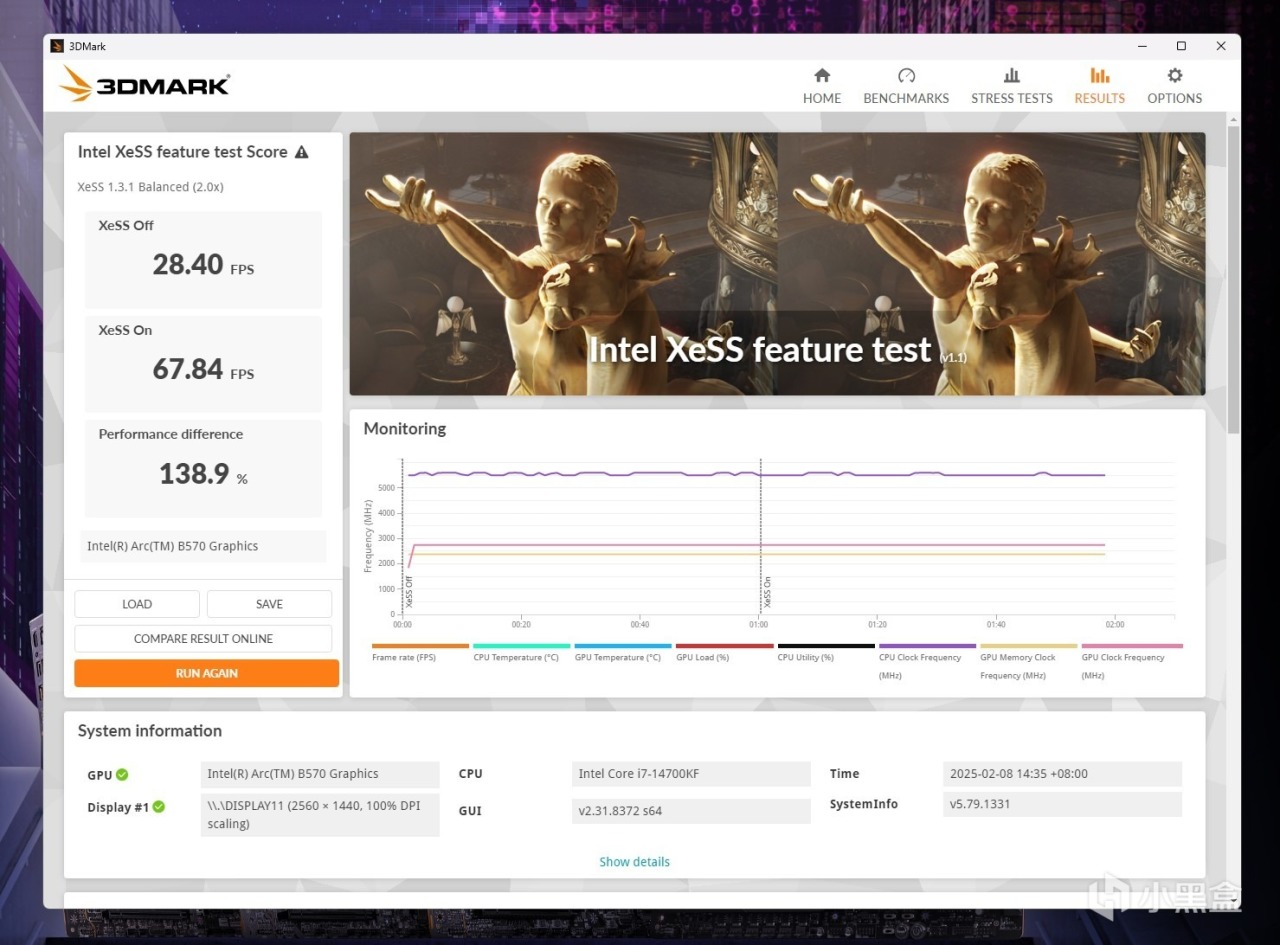Screen dimensions: 1280x945
Task: Maximize the 3DMark window
Action: pyautogui.click(x=1181, y=46)
